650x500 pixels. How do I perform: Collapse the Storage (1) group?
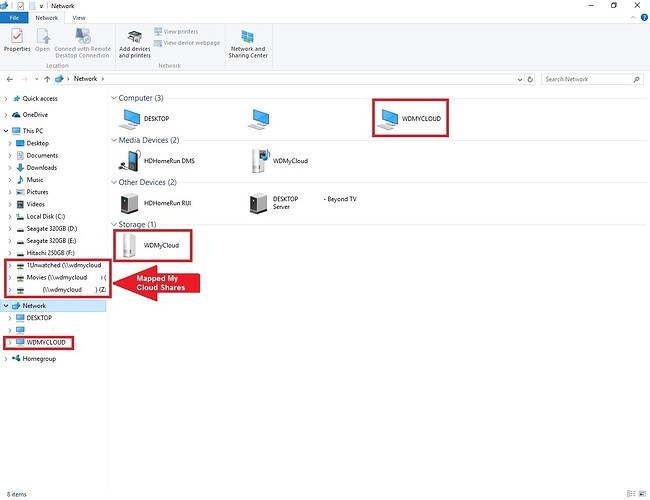114,224
